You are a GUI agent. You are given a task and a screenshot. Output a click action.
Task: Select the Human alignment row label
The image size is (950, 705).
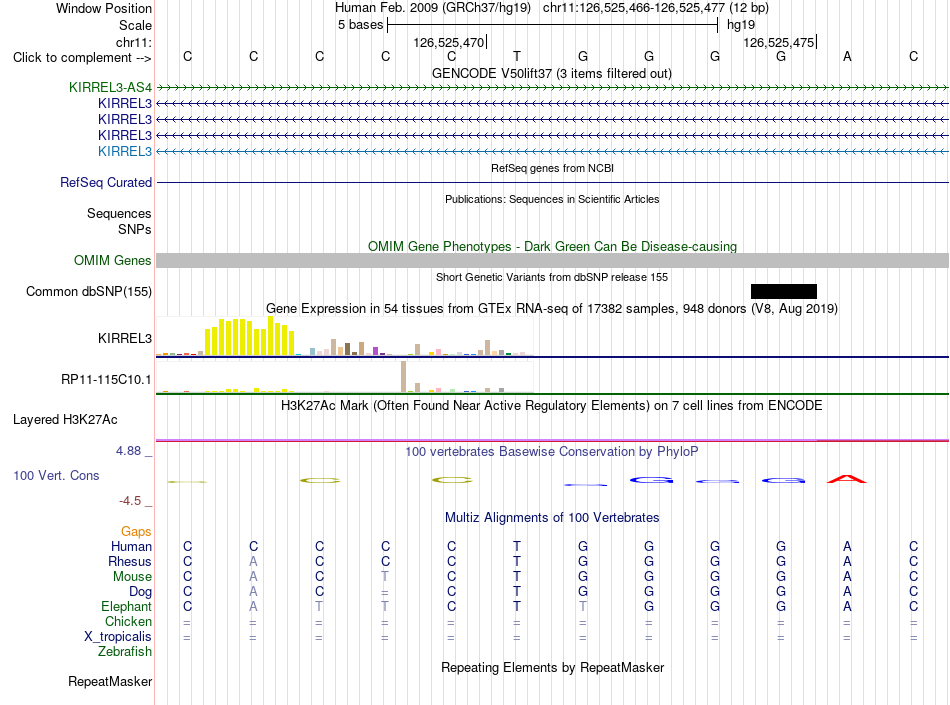pos(131,546)
